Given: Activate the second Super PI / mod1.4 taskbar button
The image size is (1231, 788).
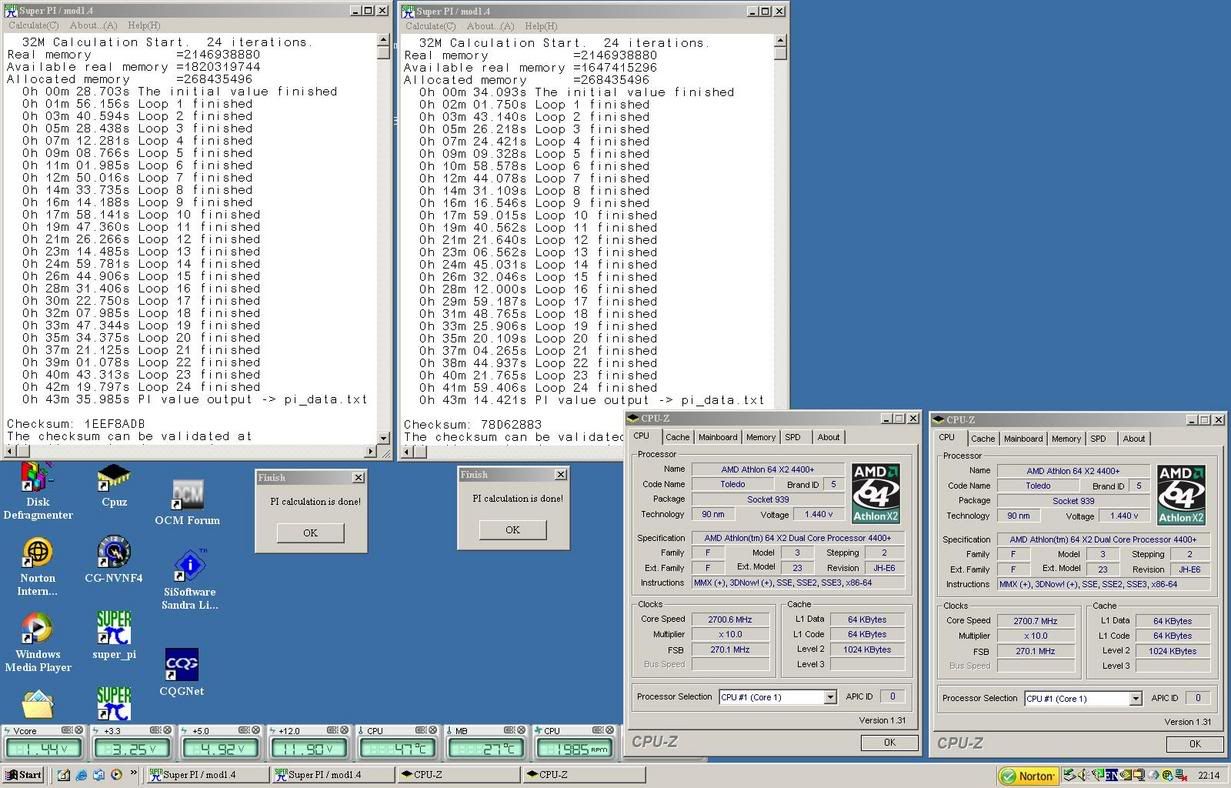Looking at the screenshot, I should click(332, 775).
